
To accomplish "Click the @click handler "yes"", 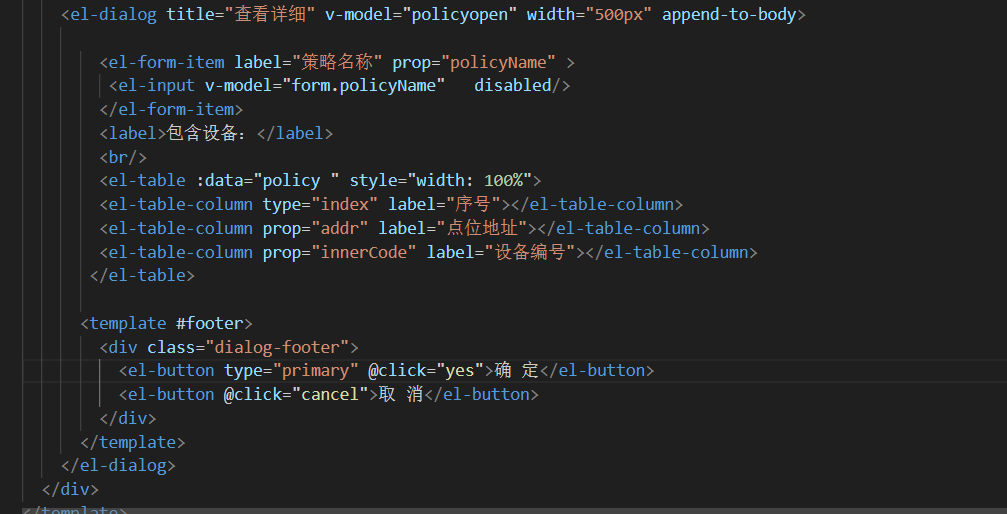I will pyautogui.click(x=460, y=371).
